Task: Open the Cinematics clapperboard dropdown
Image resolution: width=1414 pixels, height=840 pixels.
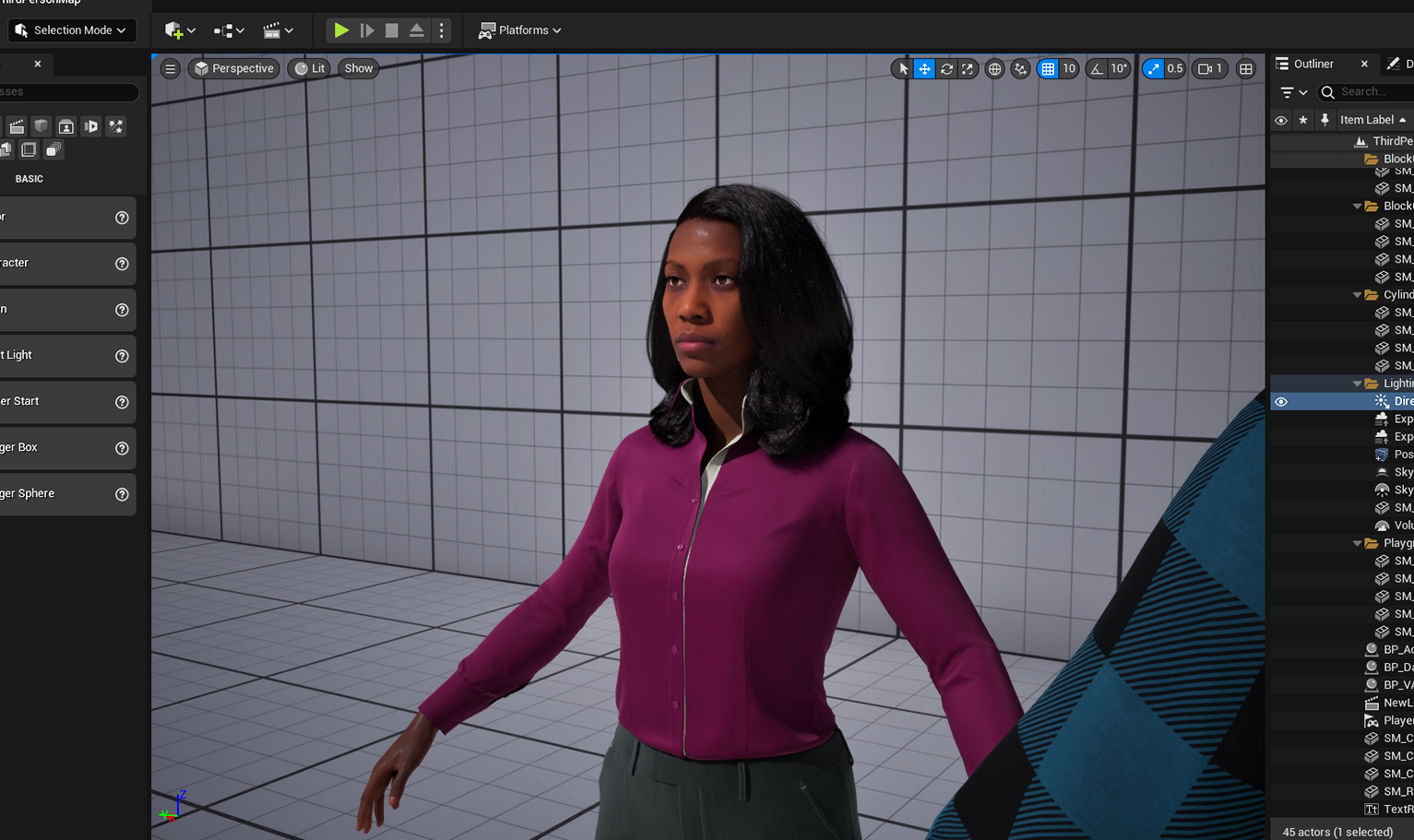Action: tap(278, 30)
